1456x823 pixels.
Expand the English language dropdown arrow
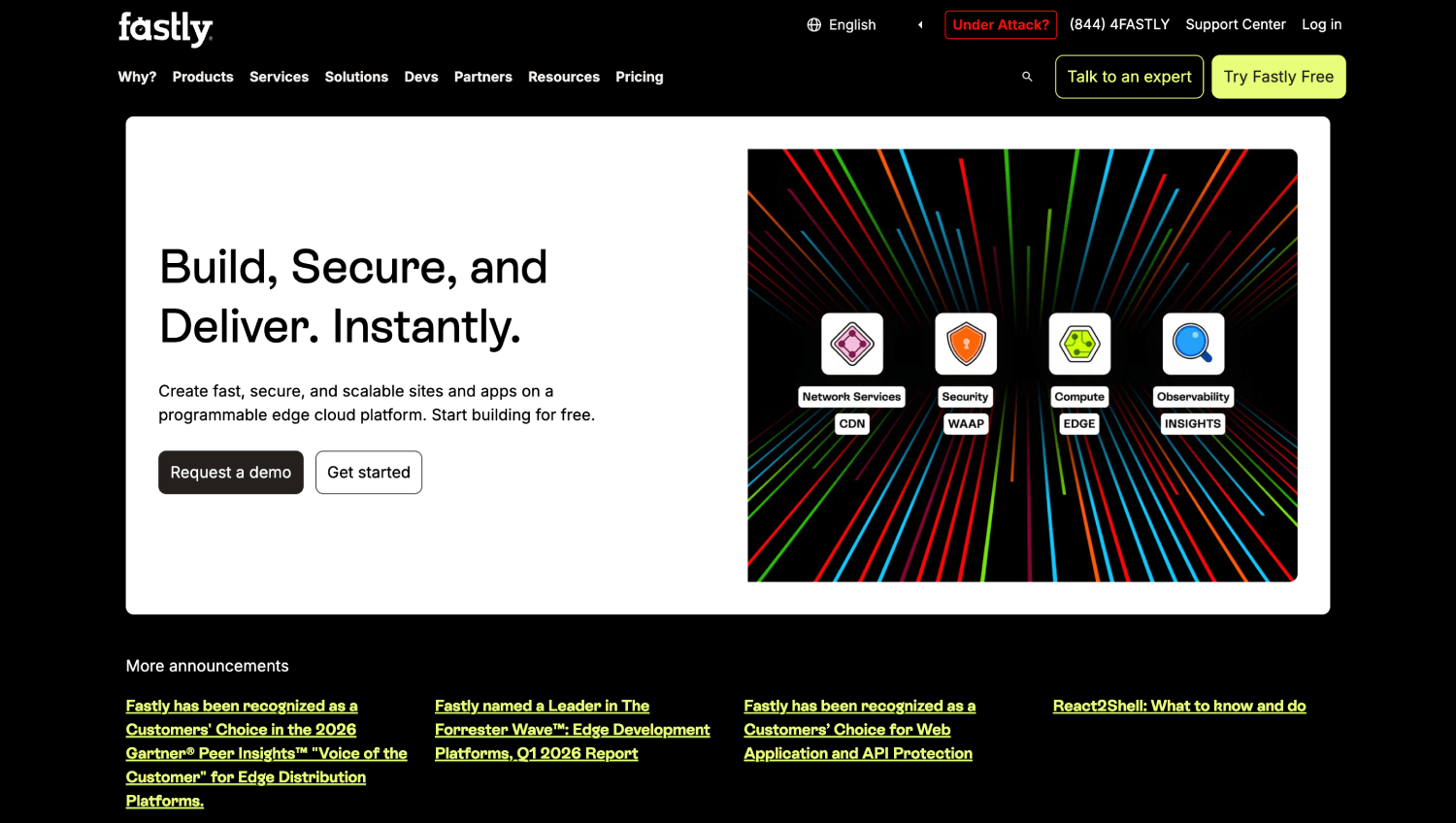920,25
